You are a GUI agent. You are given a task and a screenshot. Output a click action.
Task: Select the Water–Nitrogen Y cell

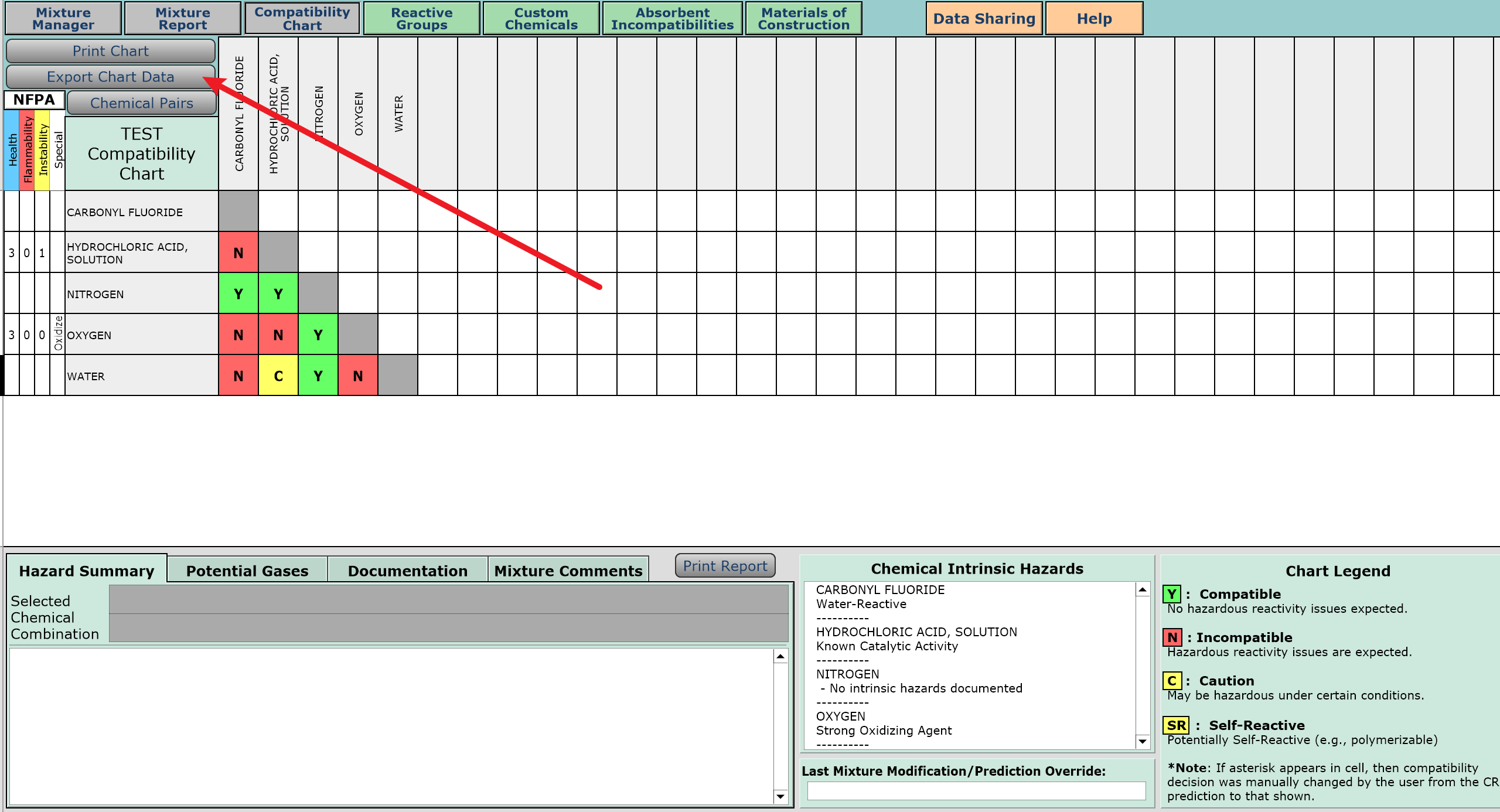click(318, 376)
